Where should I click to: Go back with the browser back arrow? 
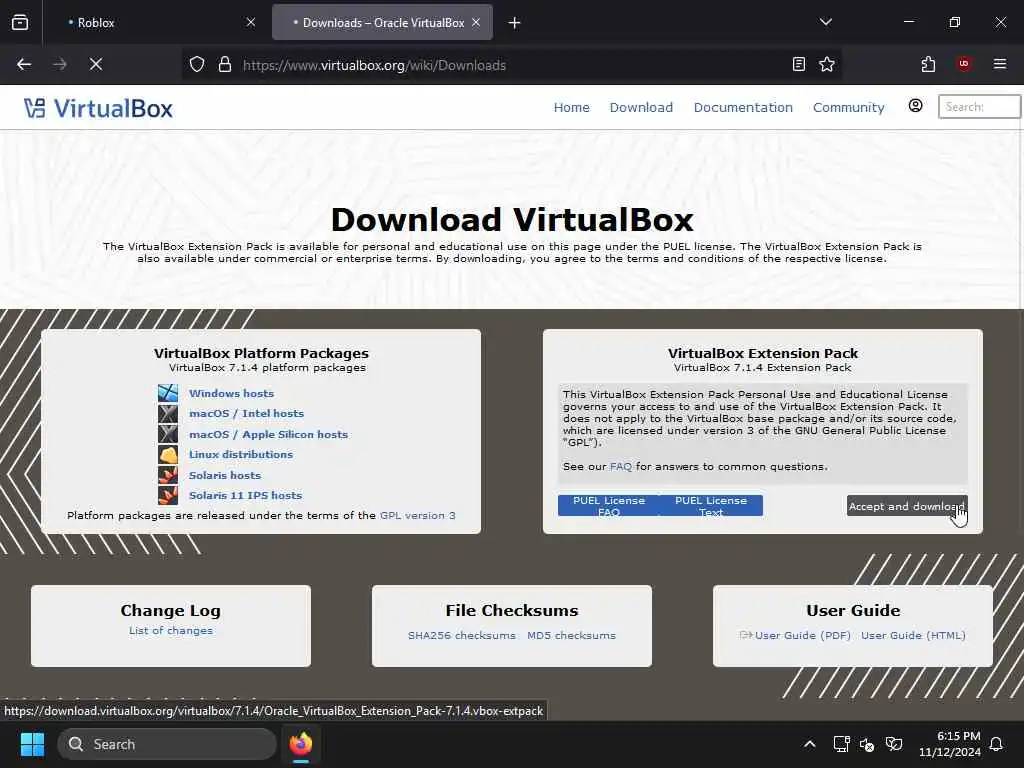click(x=24, y=64)
